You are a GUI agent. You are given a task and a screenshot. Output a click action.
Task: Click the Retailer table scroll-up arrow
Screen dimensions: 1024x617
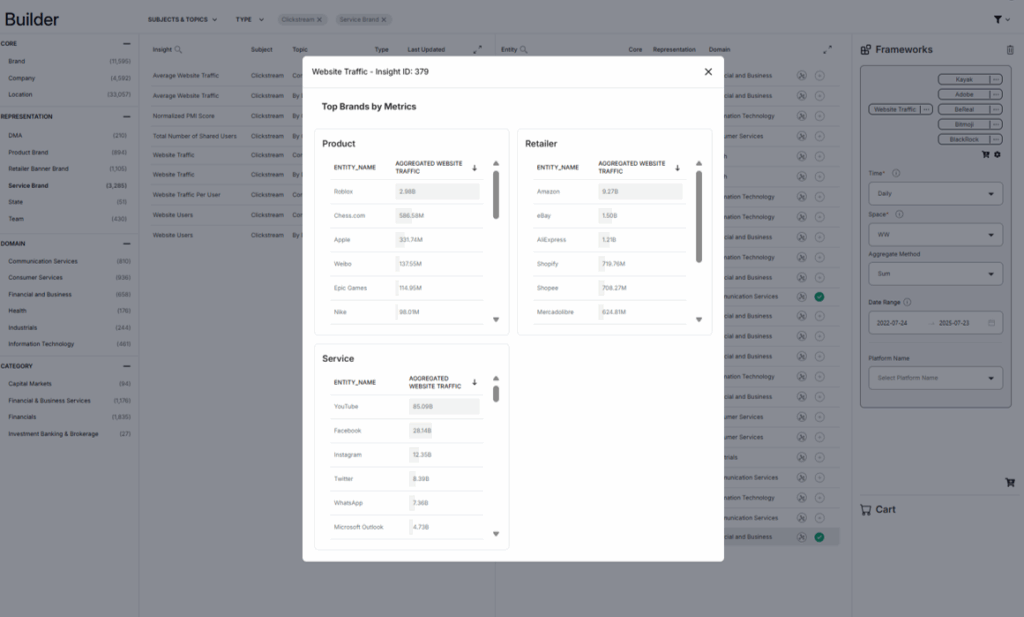[699, 163]
